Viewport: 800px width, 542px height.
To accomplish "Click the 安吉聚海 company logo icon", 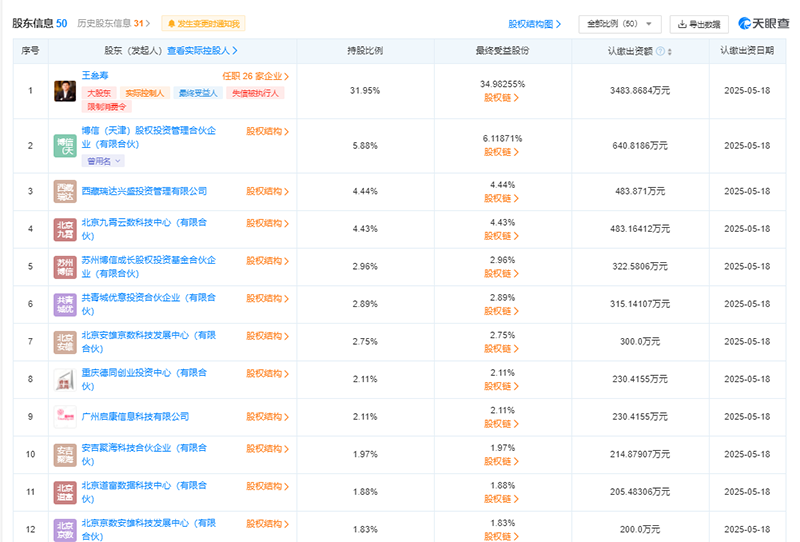I will click(65, 455).
